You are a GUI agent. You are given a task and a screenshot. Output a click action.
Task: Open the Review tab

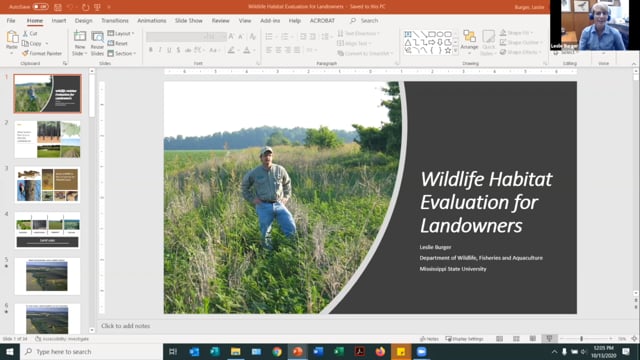pos(220,20)
